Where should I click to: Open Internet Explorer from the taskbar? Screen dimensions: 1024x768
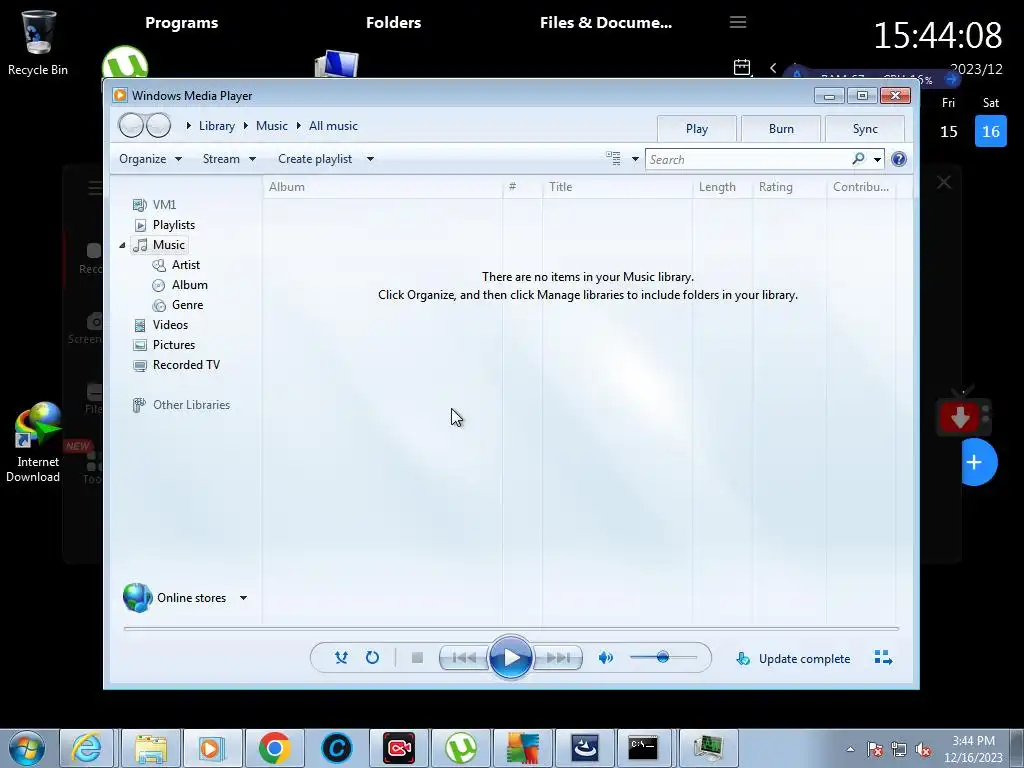tap(87, 748)
